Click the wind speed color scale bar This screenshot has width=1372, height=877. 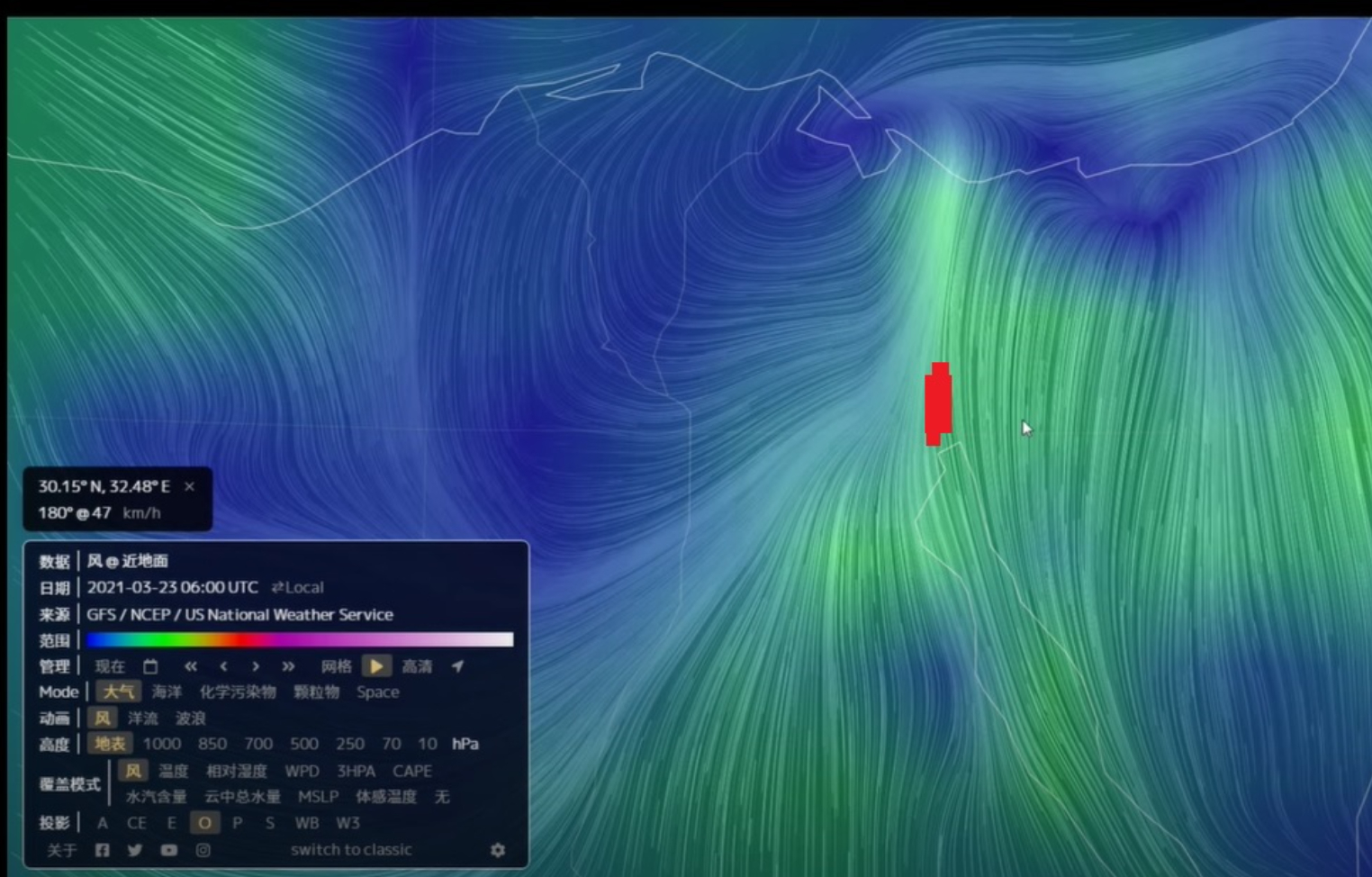click(x=300, y=639)
